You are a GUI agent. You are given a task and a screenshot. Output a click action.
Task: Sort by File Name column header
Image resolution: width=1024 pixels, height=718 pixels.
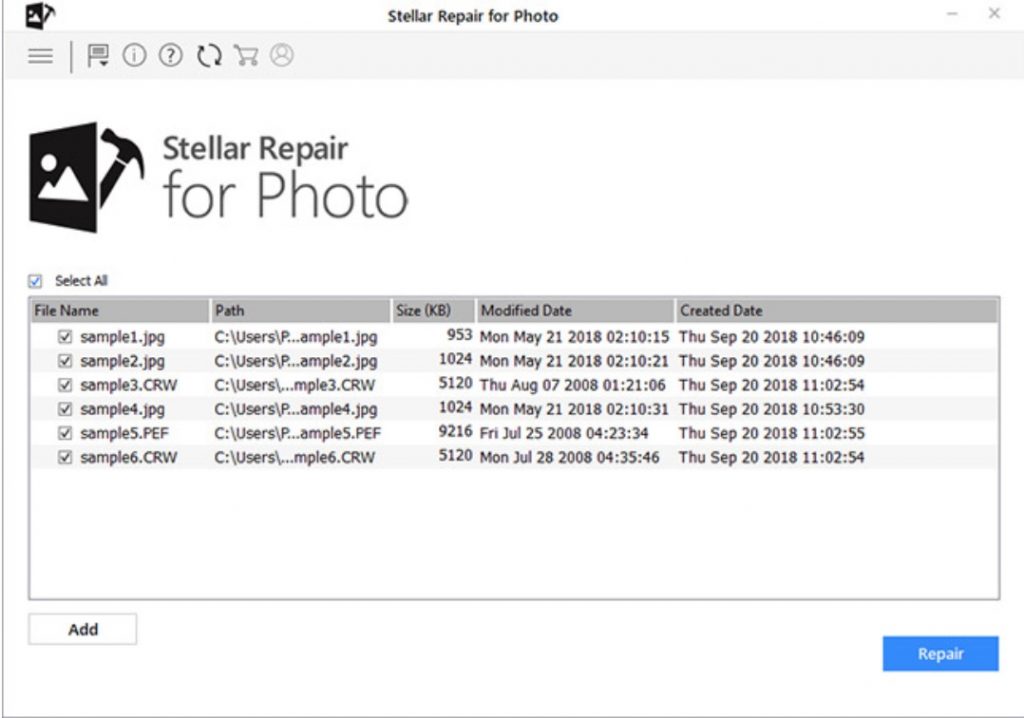click(x=119, y=310)
